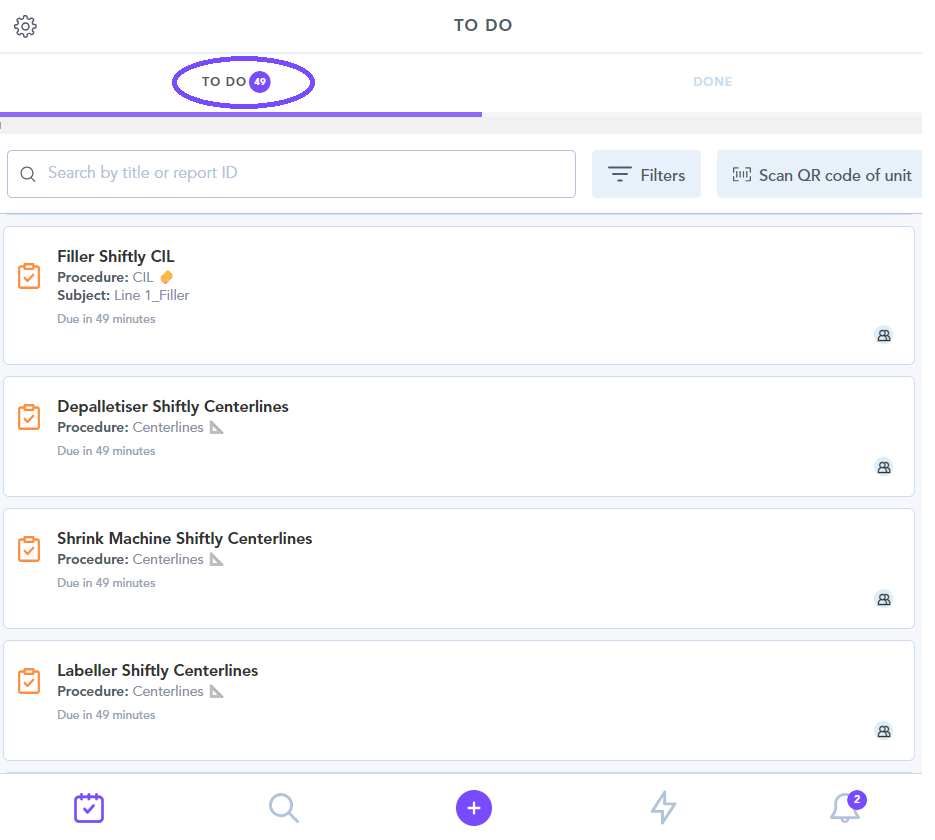Click clipboard icon of Filler Shiftly CIL

30,276
